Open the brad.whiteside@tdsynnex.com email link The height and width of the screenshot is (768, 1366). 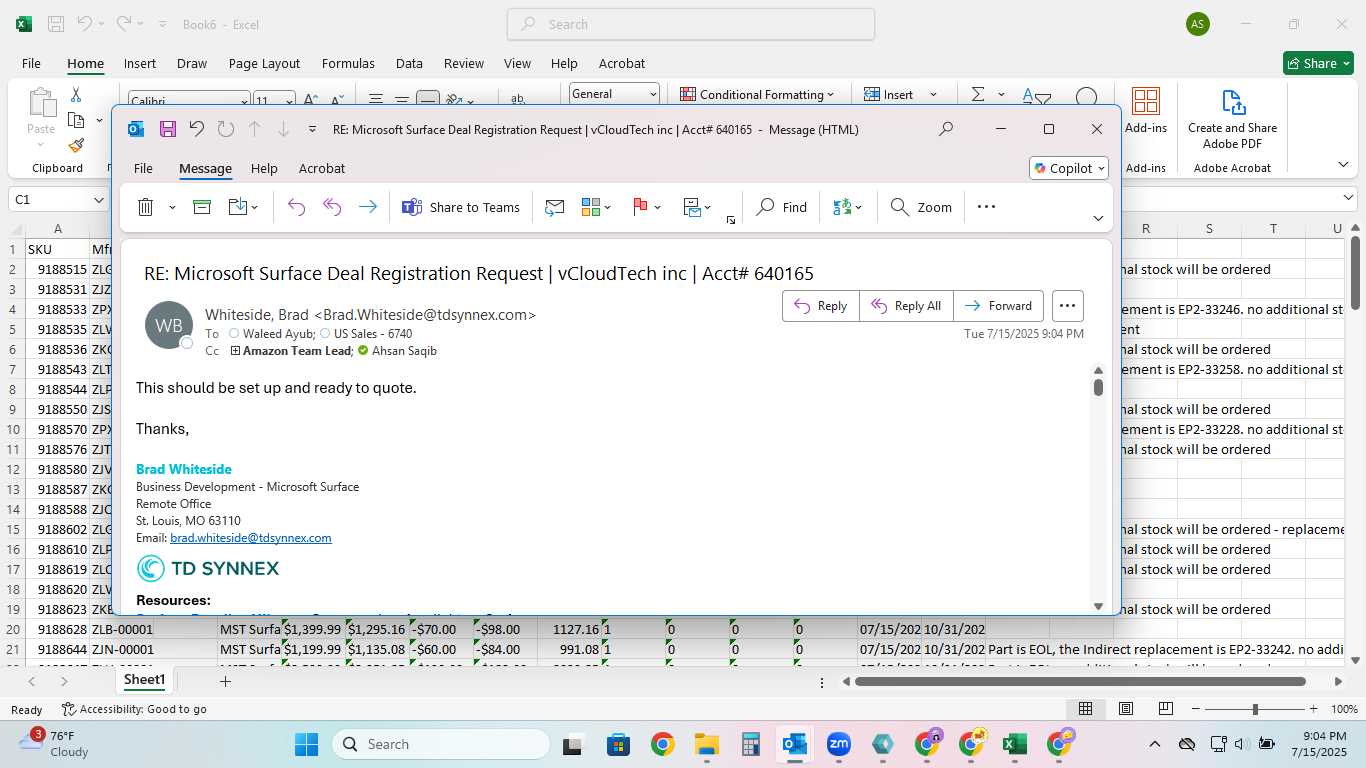[x=251, y=538]
